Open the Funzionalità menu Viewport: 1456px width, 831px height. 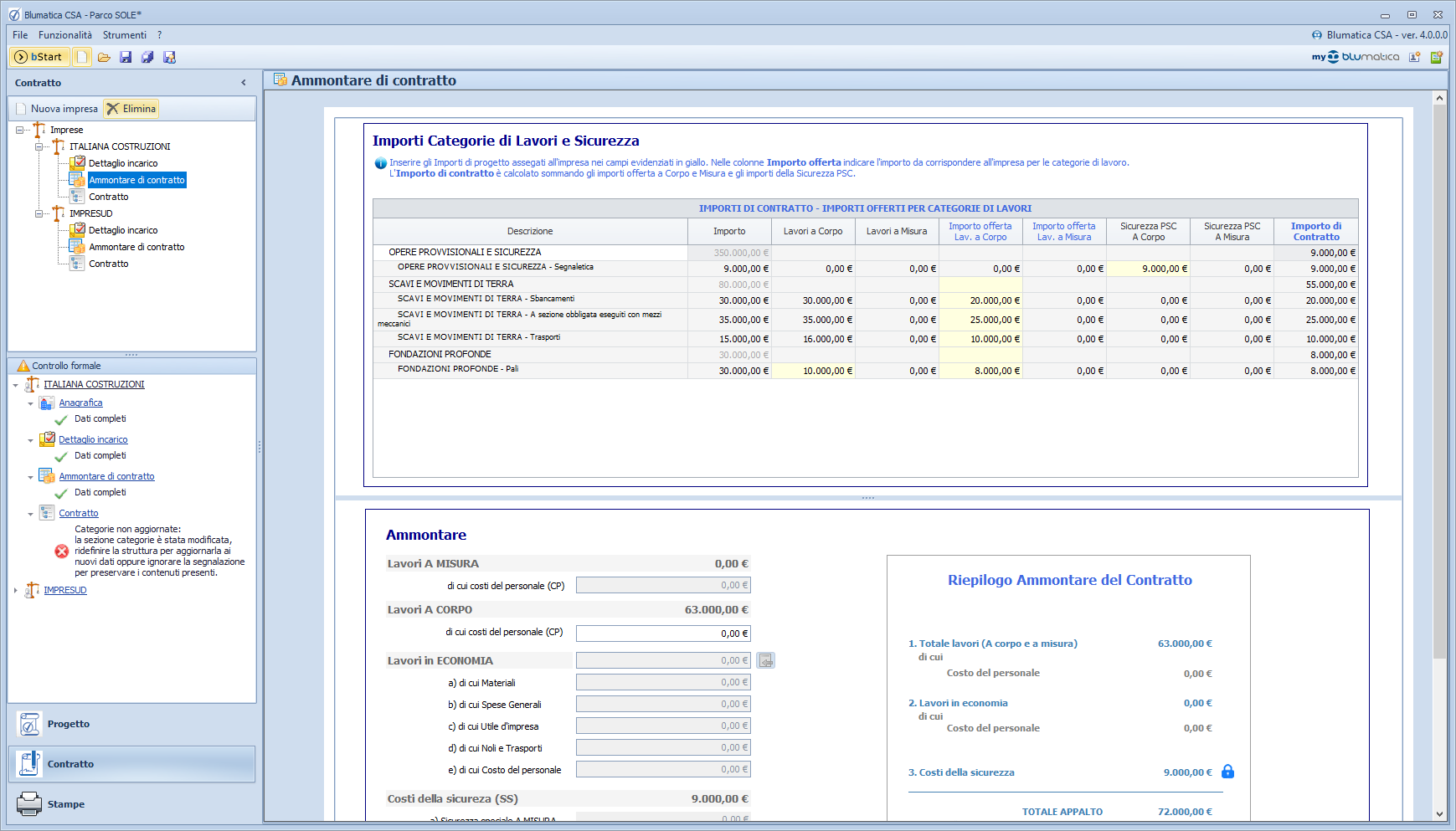(65, 35)
